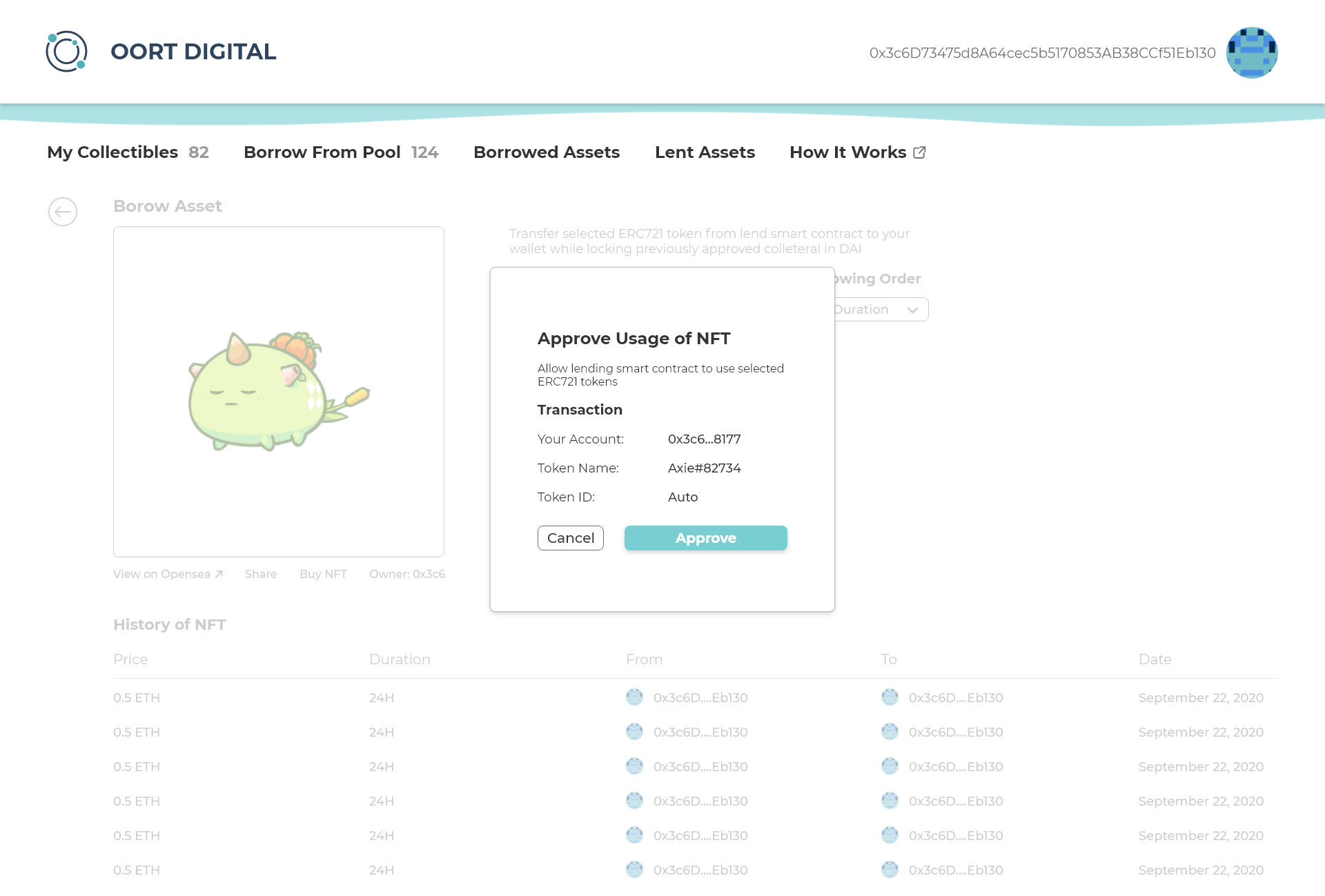Screen dimensions: 1325x896
Task: Select Token ID value Auto
Action: (x=683, y=497)
